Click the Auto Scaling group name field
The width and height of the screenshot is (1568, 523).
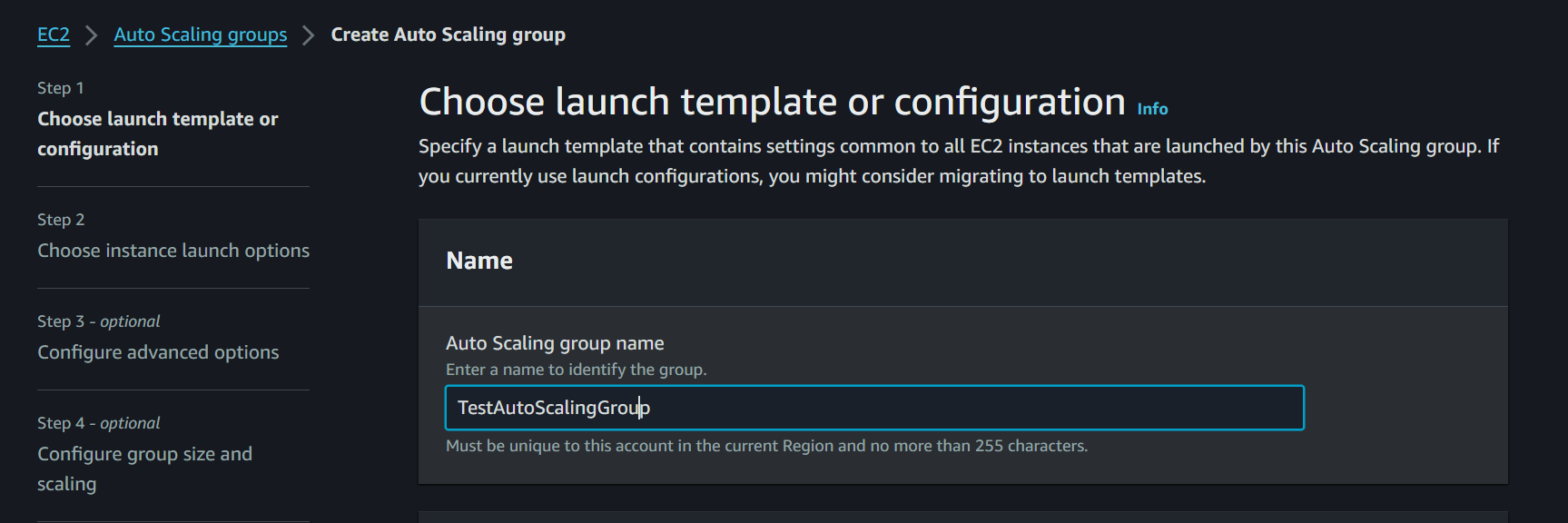click(874, 408)
